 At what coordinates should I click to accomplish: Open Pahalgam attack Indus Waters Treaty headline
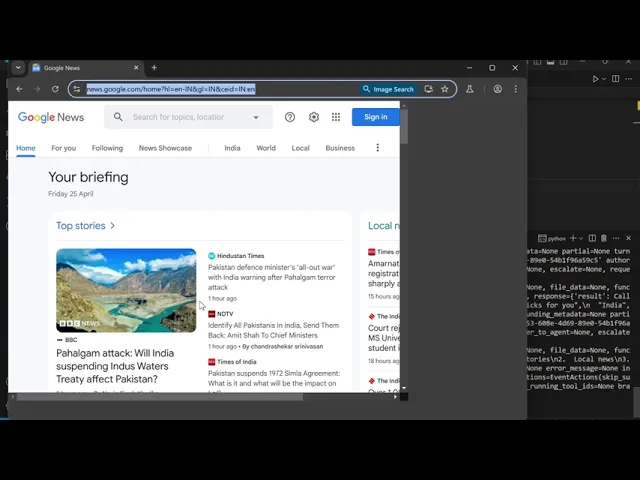click(115, 366)
